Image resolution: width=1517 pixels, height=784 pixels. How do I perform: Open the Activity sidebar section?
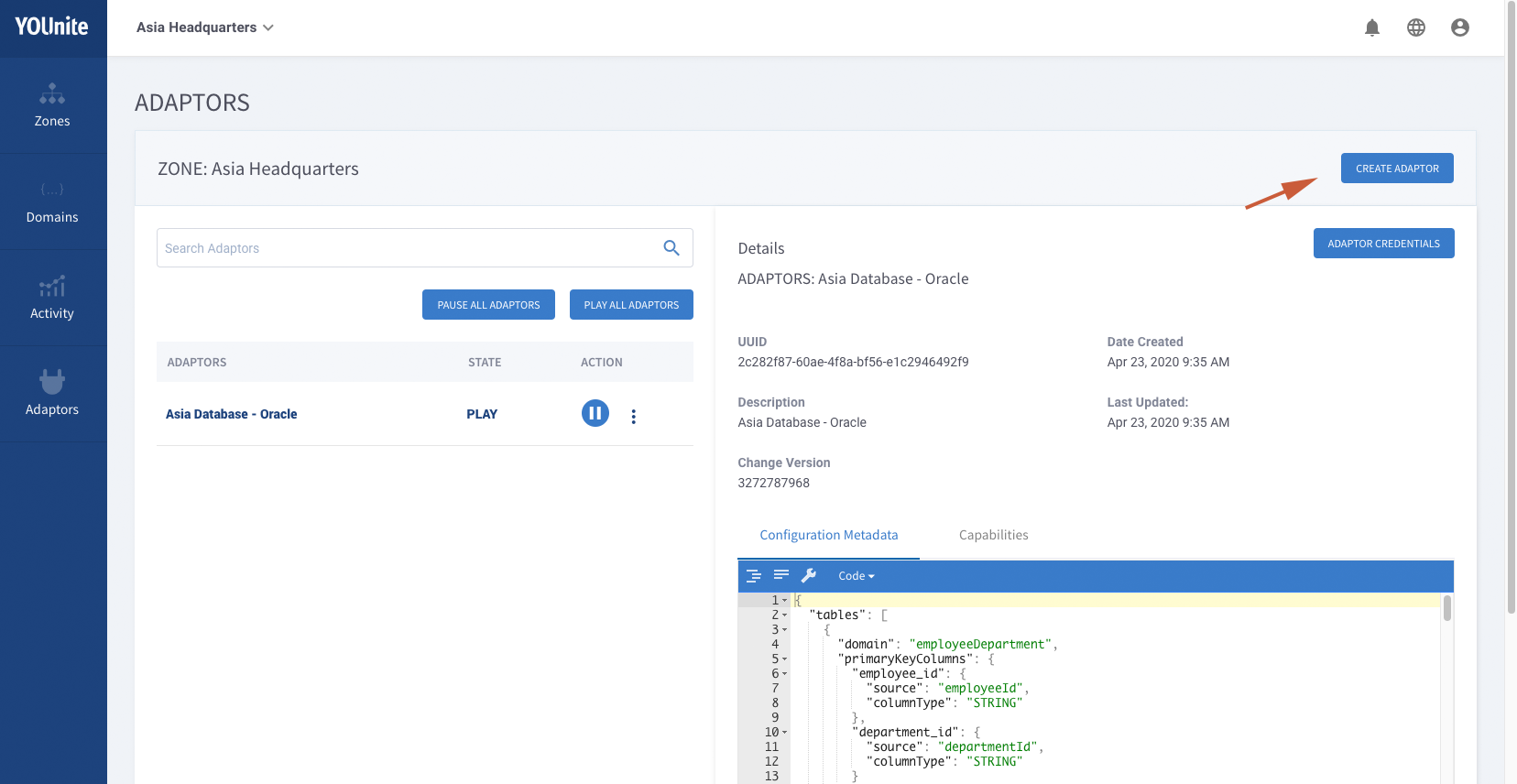52,298
